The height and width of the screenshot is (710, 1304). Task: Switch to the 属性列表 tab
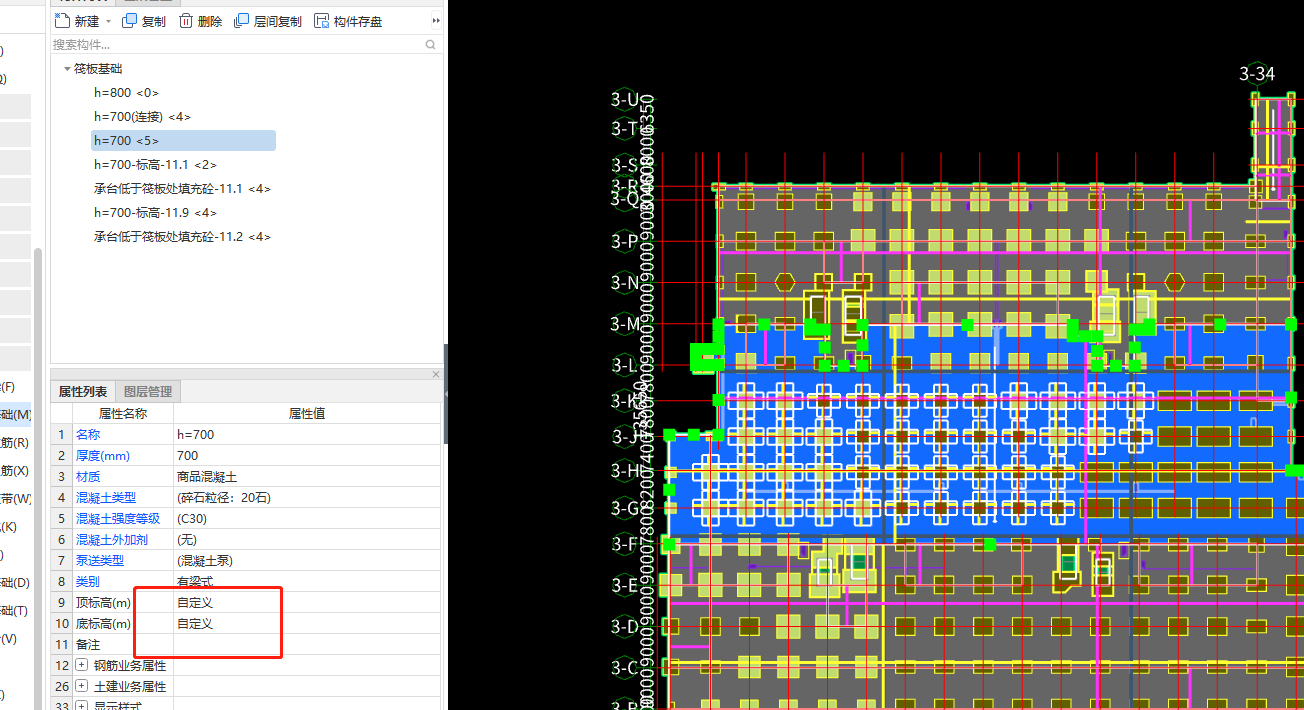coord(83,391)
